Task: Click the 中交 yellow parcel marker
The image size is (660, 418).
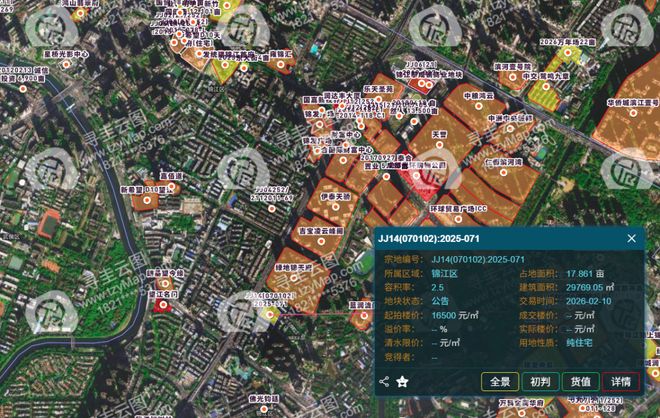Action: click(546, 86)
